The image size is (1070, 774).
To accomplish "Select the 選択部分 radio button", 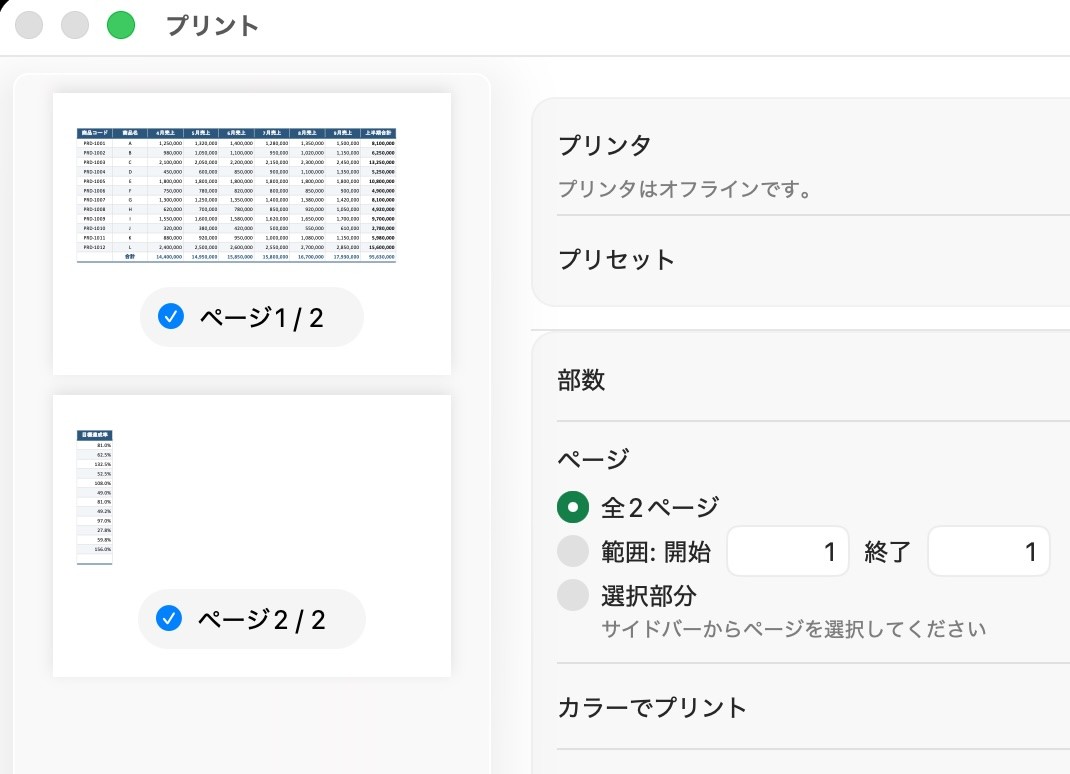I will (x=573, y=595).
